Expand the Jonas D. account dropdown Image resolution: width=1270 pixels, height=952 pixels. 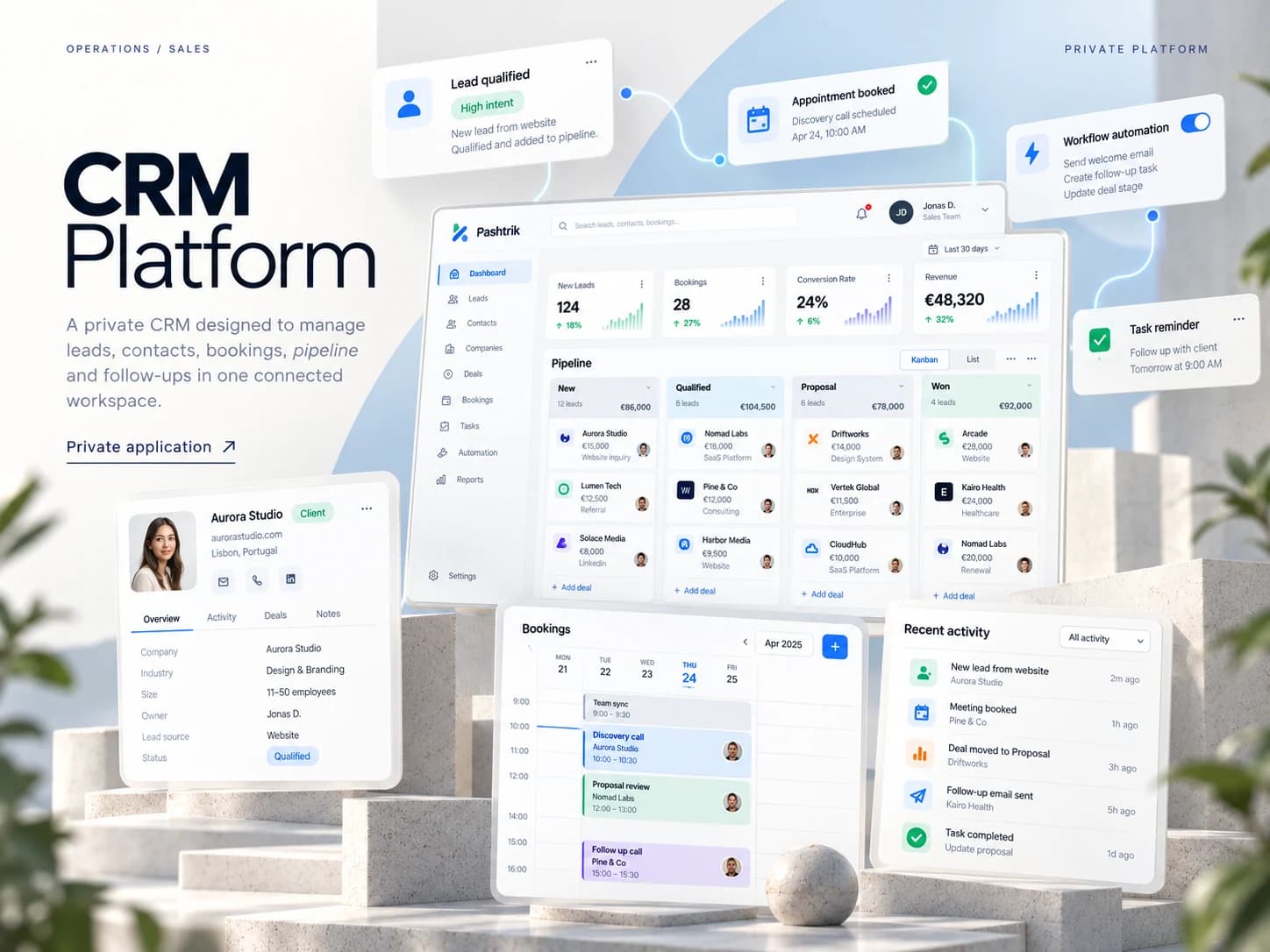[x=985, y=210]
